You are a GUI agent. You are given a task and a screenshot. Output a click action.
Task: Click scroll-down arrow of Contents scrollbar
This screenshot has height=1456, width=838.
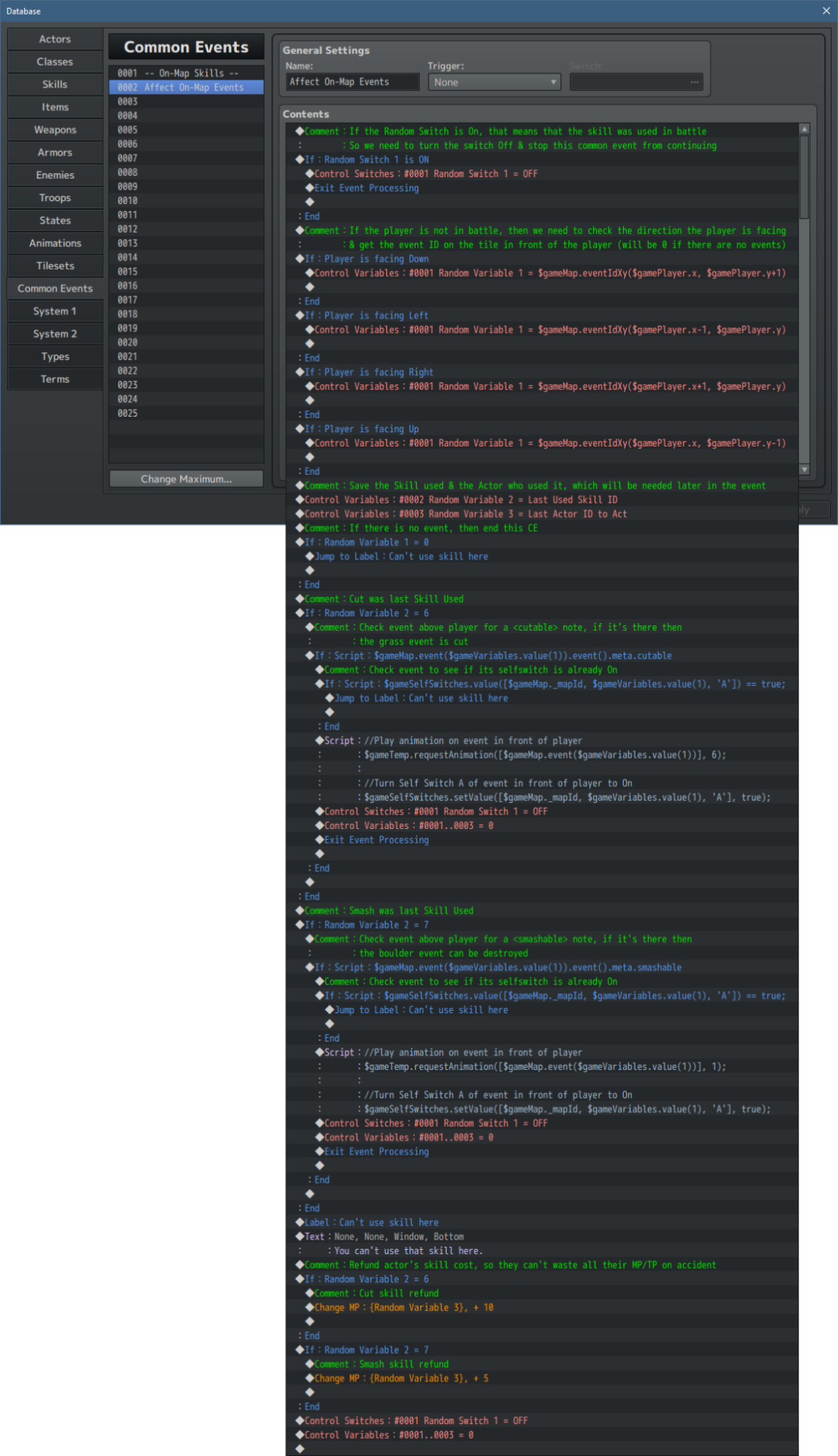[804, 470]
